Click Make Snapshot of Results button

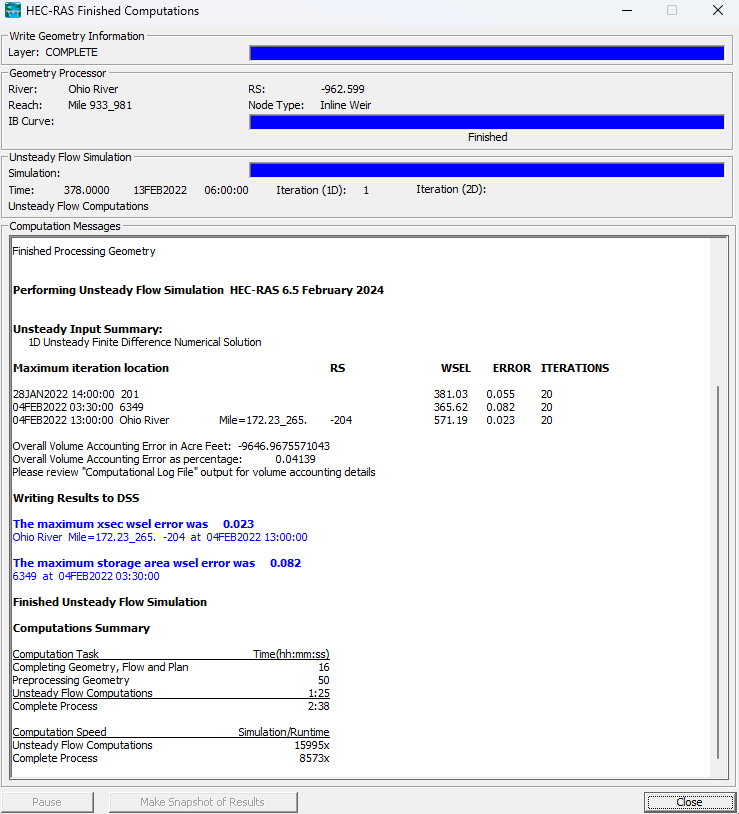pyautogui.click(x=202, y=802)
